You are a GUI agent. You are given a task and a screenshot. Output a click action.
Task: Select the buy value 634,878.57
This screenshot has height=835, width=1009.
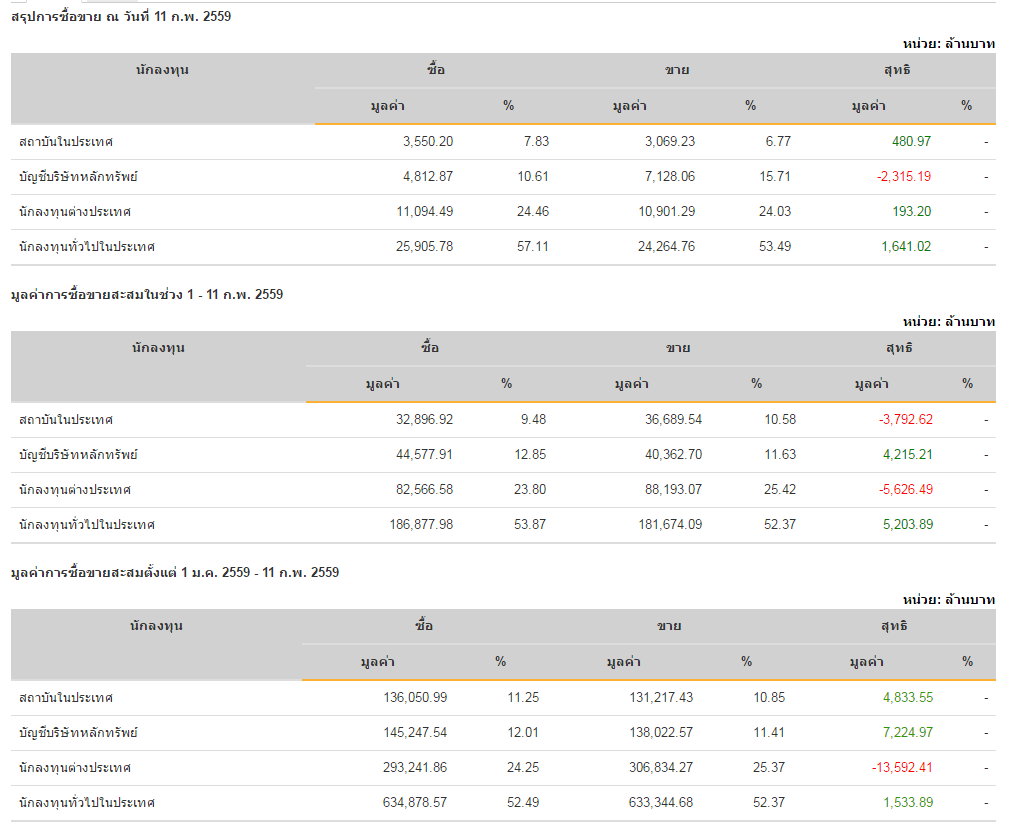415,803
